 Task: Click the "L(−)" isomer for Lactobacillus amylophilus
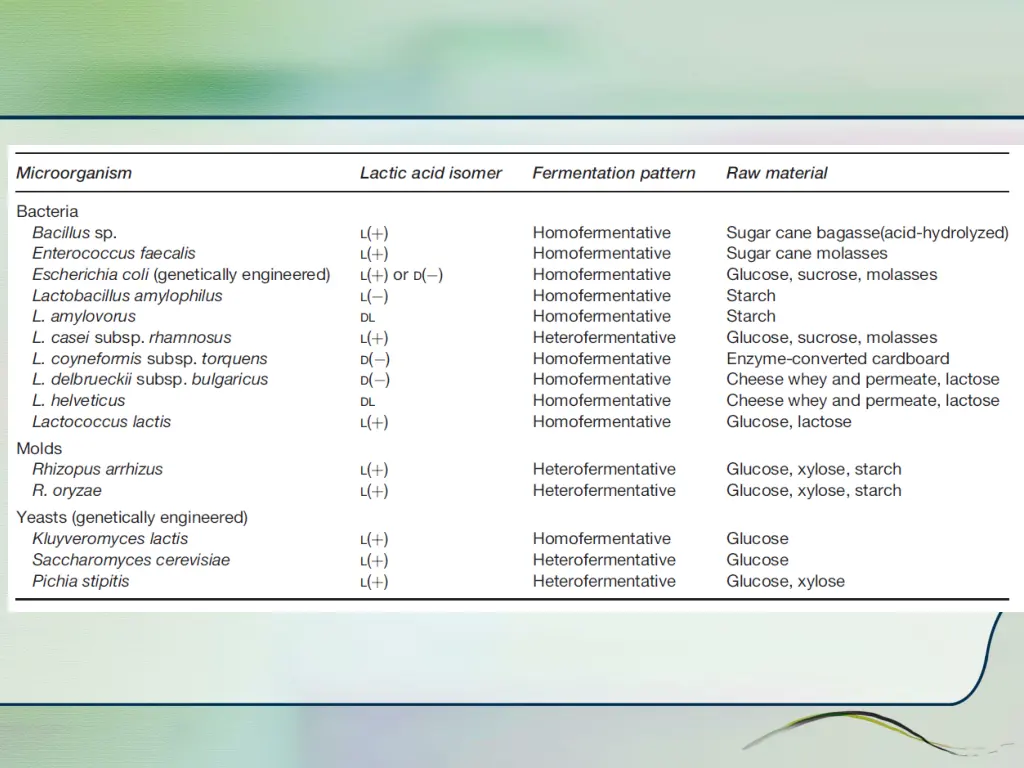point(374,296)
